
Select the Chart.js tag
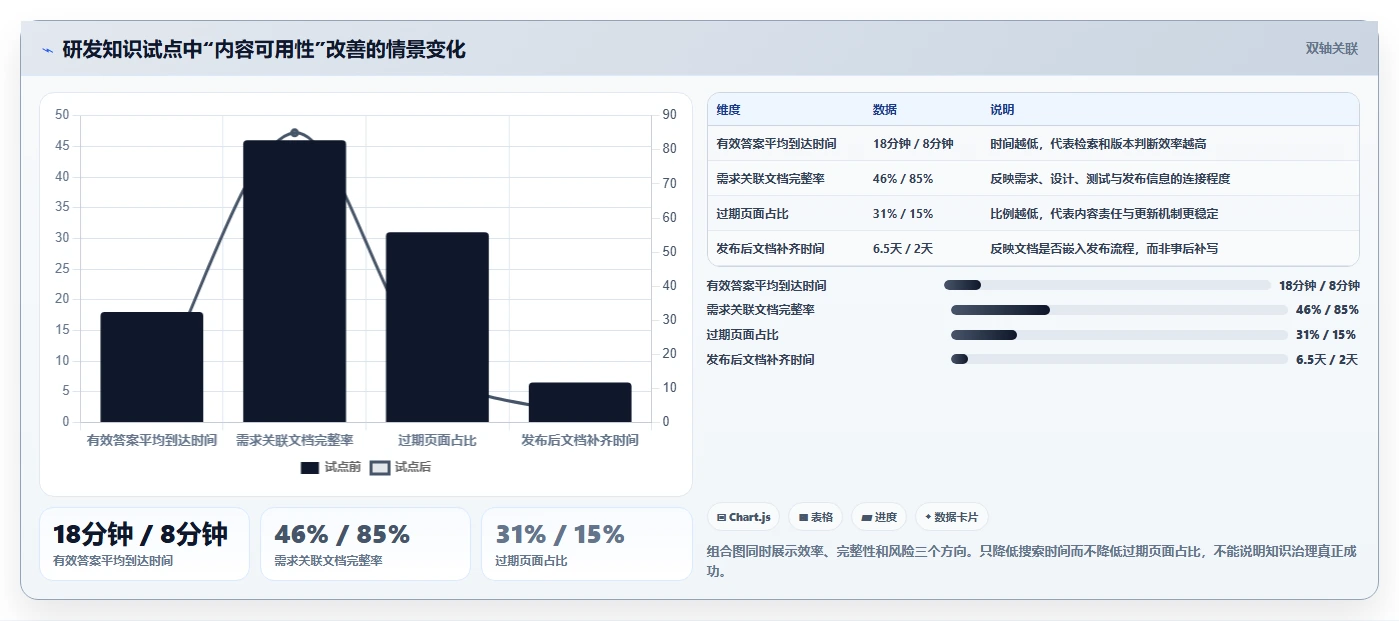(x=743, y=517)
